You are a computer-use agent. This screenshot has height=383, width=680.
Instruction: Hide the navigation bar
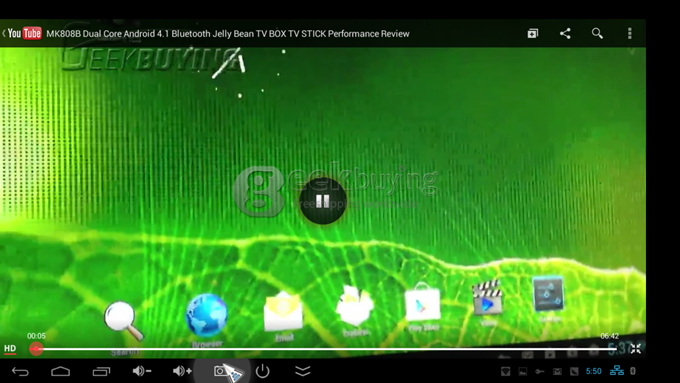[303, 371]
